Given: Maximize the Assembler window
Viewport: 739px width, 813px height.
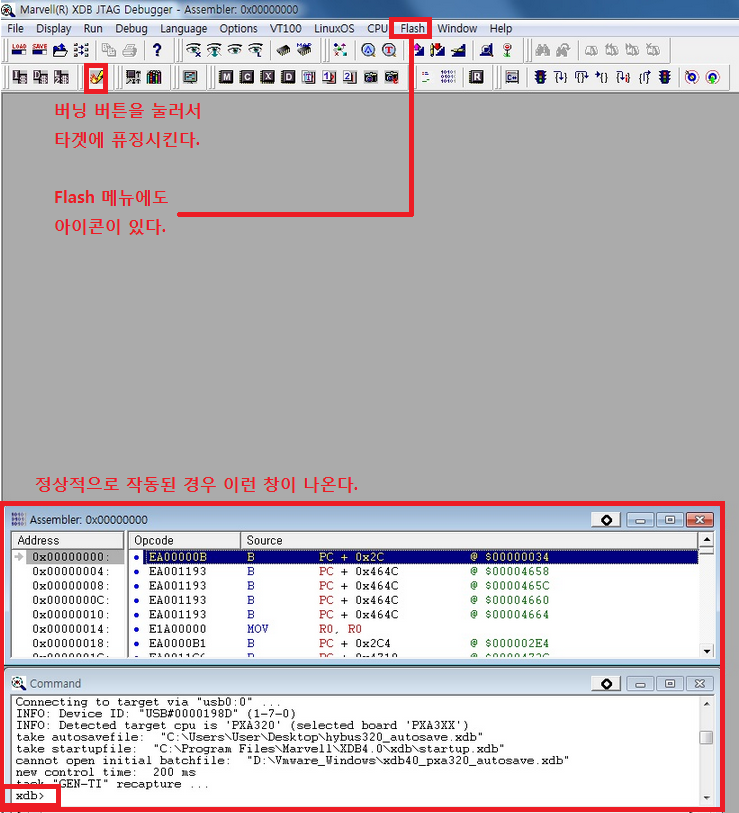Looking at the screenshot, I should click(x=670, y=520).
